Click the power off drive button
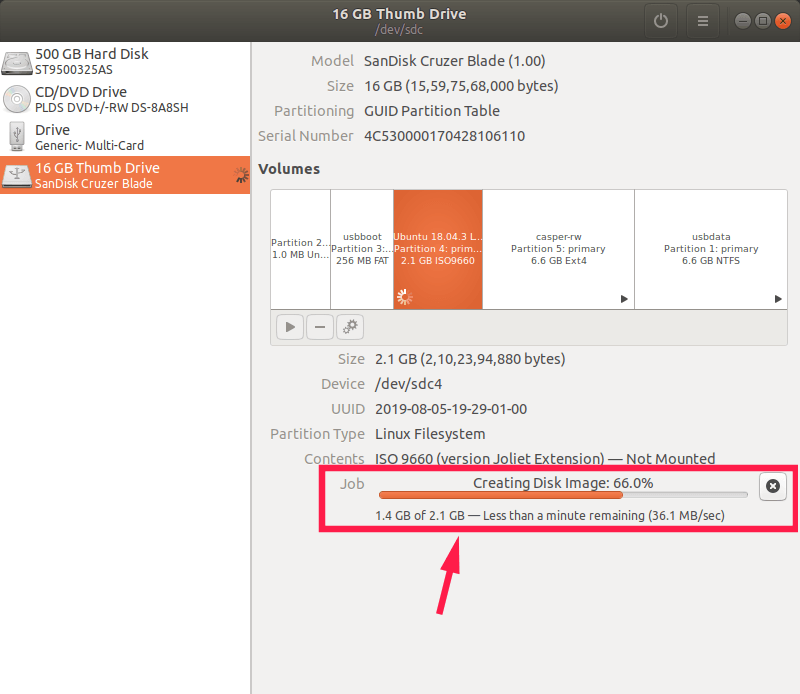The image size is (800, 694). click(660, 20)
